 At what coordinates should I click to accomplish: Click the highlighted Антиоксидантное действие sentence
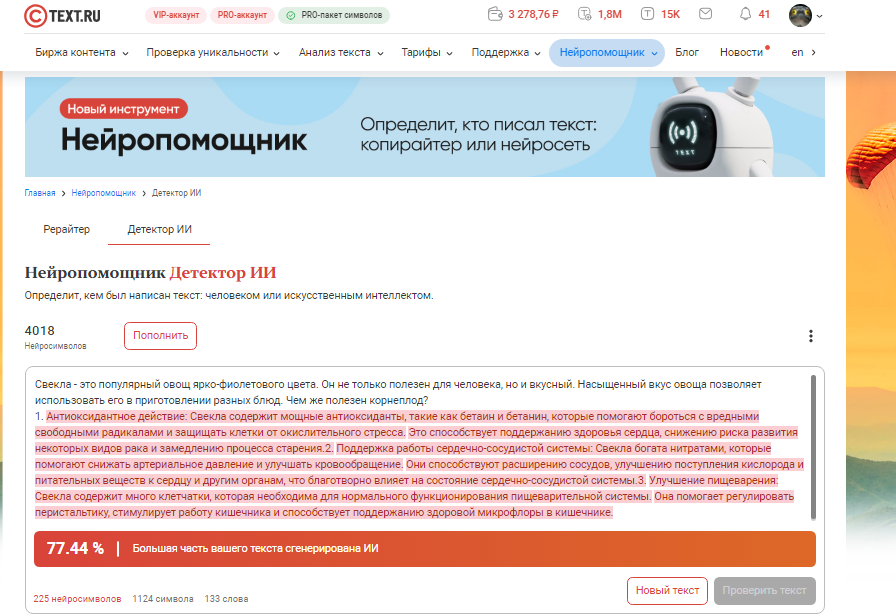coord(402,424)
